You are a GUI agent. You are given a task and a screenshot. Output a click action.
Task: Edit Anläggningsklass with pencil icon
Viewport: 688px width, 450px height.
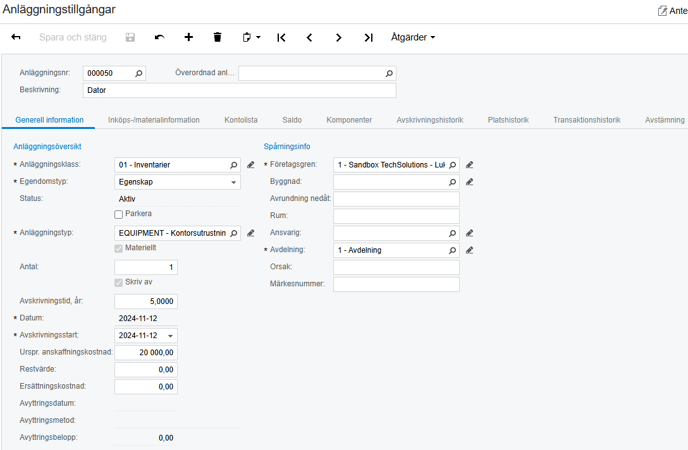(x=251, y=165)
